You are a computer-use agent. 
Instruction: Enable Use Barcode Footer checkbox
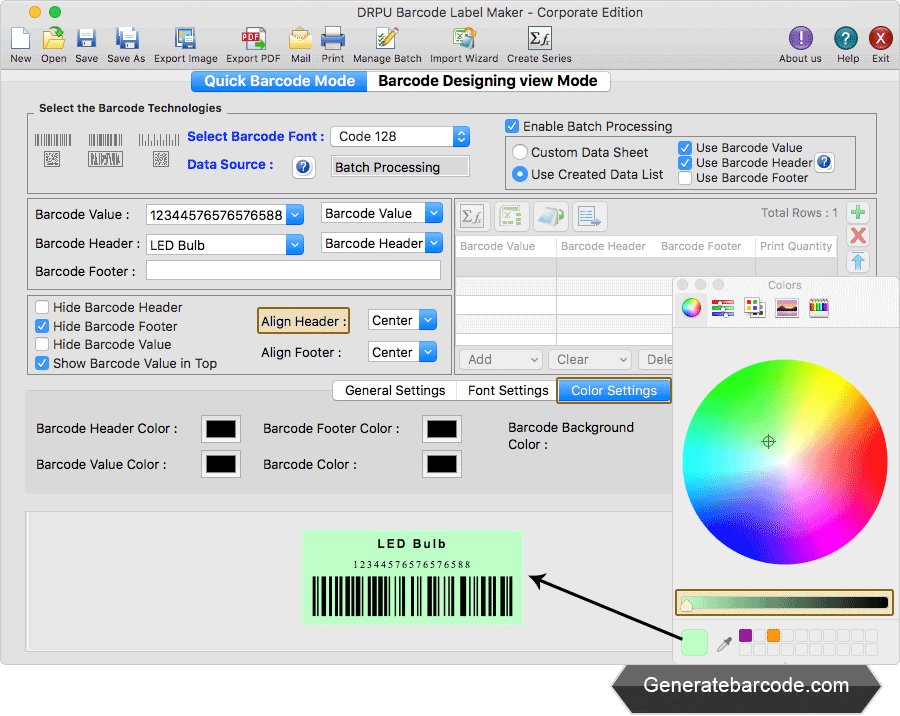[x=685, y=177]
